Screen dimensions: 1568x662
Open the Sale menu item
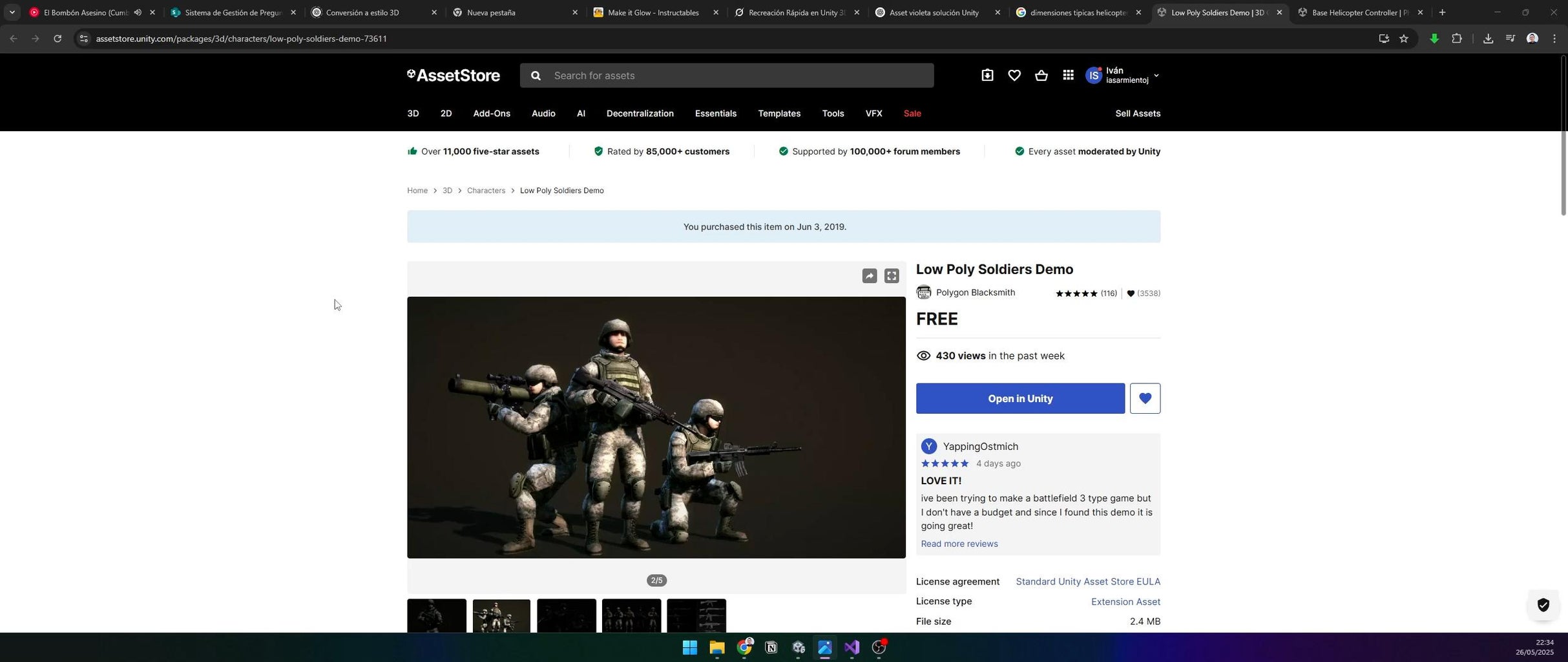pyautogui.click(x=912, y=113)
